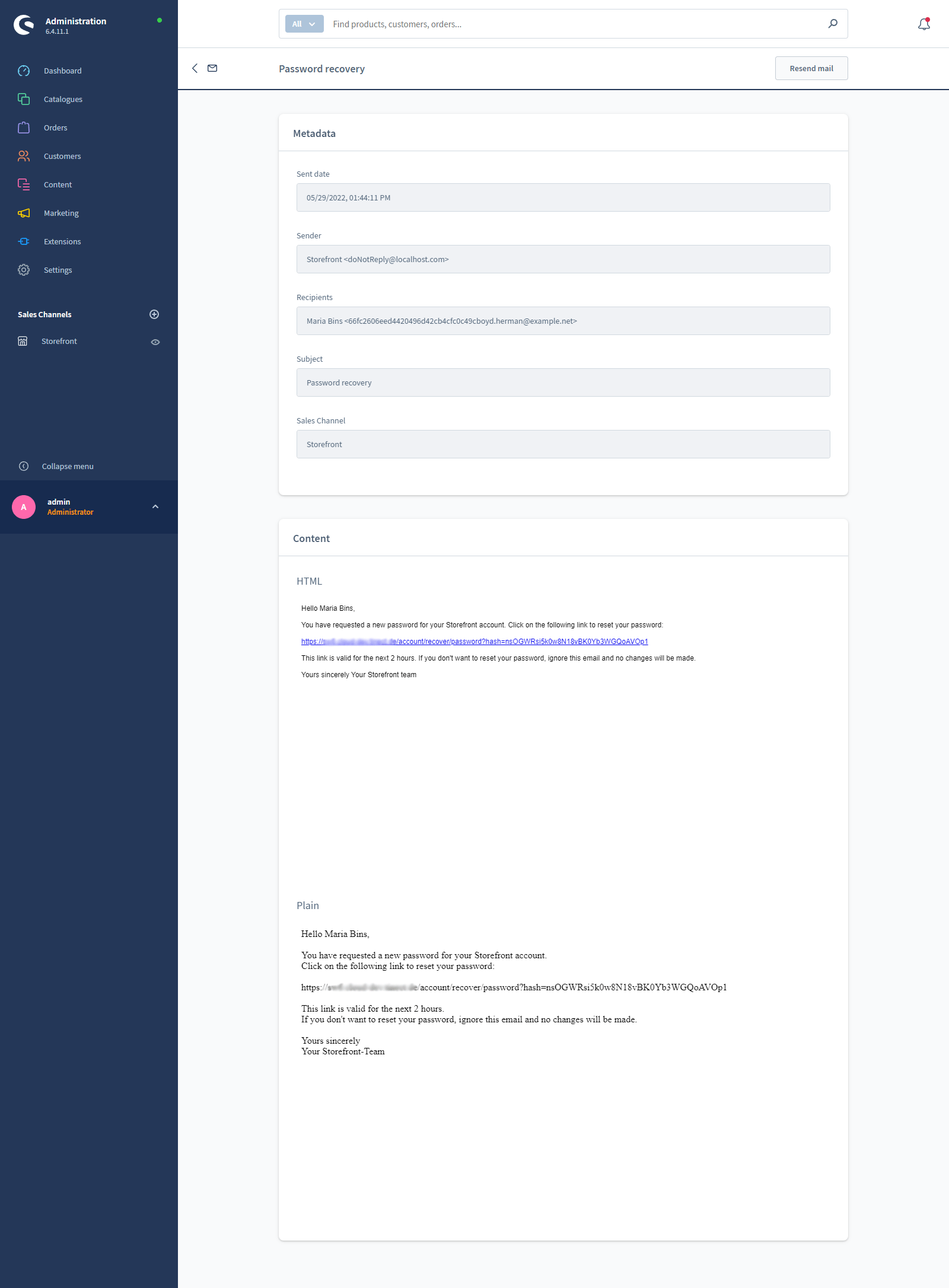The height and width of the screenshot is (1288, 949).
Task: Click 'Hello Maria Bins,' in Plain section
Action: point(335,934)
